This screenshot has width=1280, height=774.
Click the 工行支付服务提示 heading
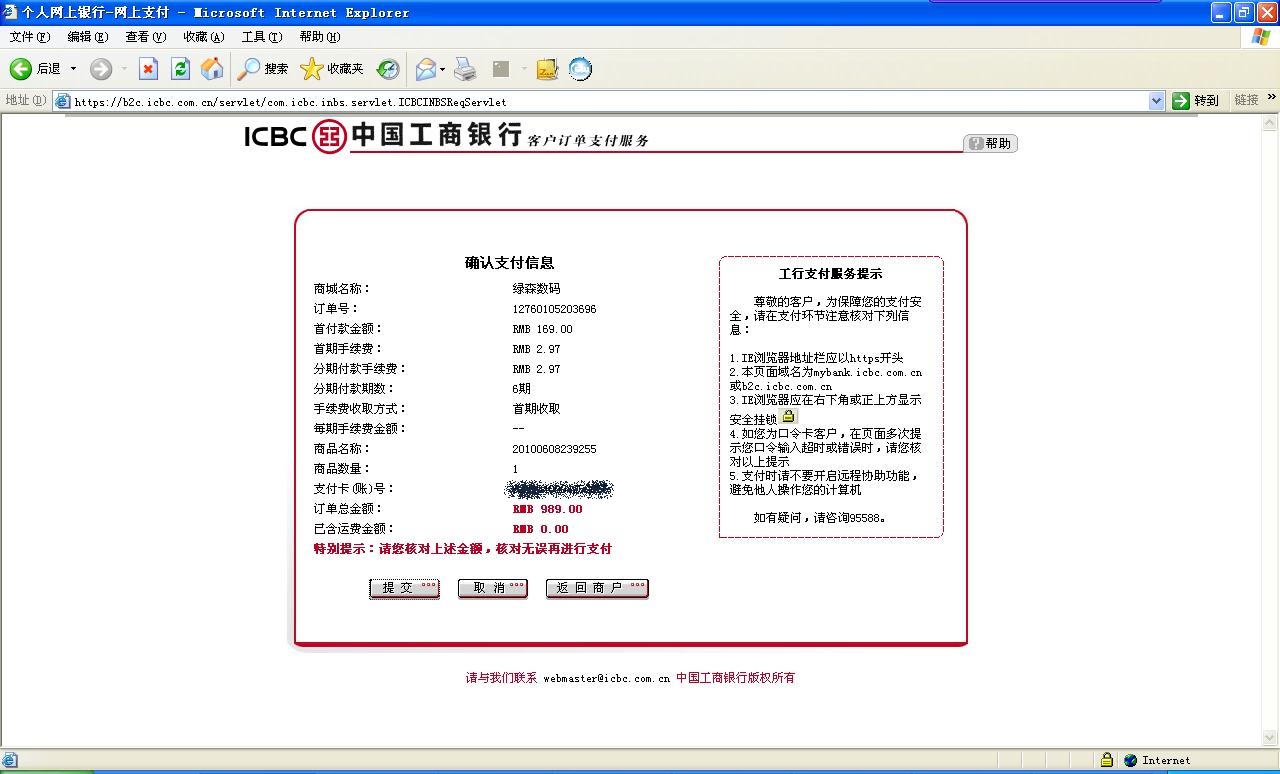pyautogui.click(x=831, y=274)
